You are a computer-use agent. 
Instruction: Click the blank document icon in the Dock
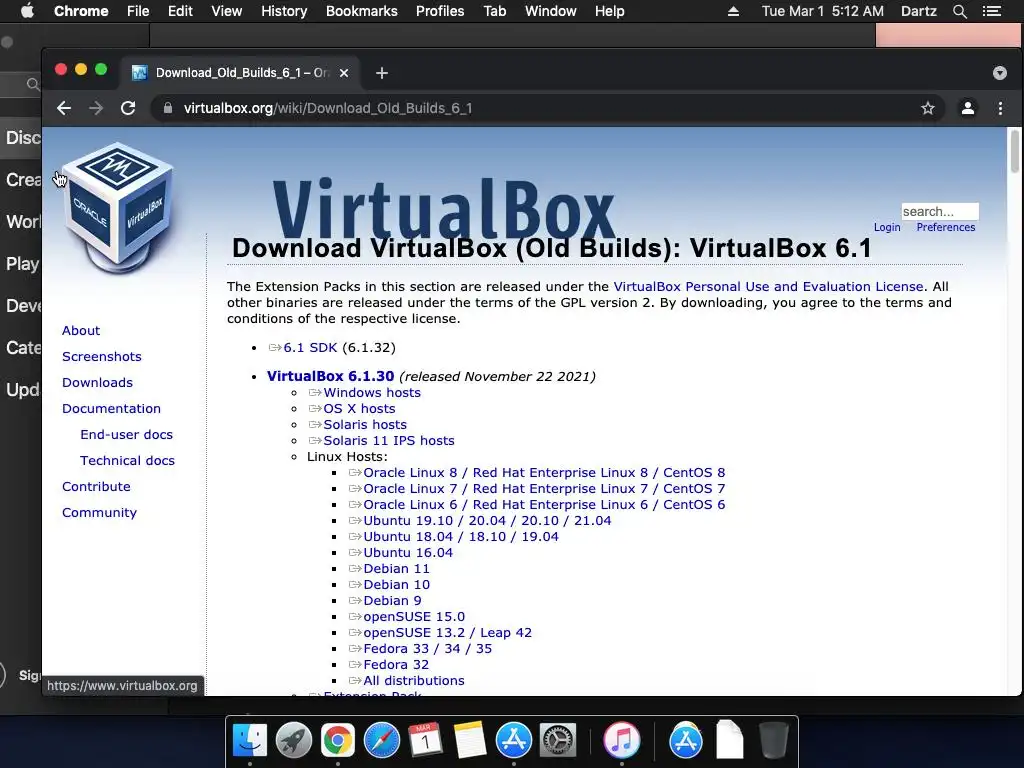pos(729,740)
